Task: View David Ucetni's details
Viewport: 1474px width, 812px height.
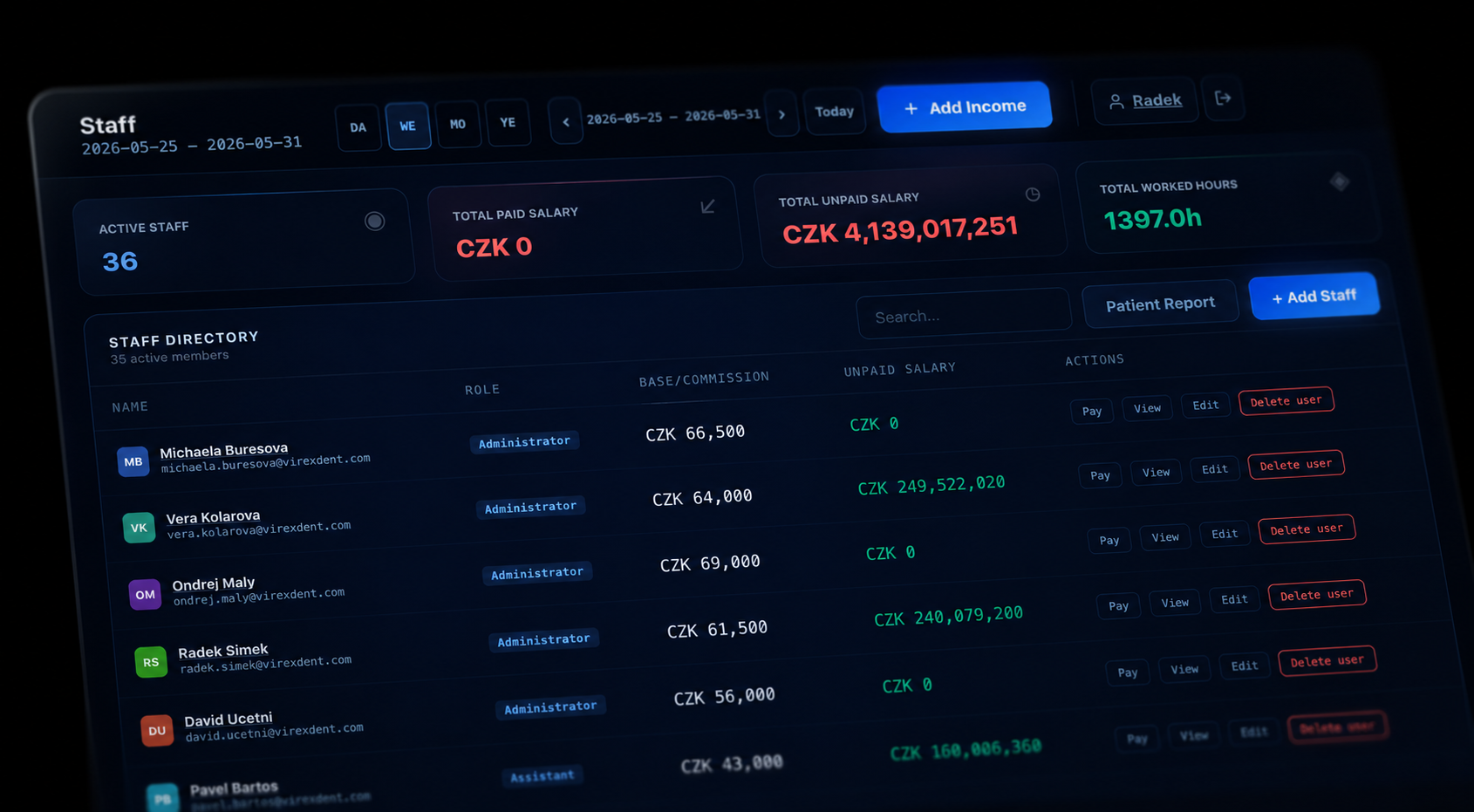Action: [x=1184, y=669]
